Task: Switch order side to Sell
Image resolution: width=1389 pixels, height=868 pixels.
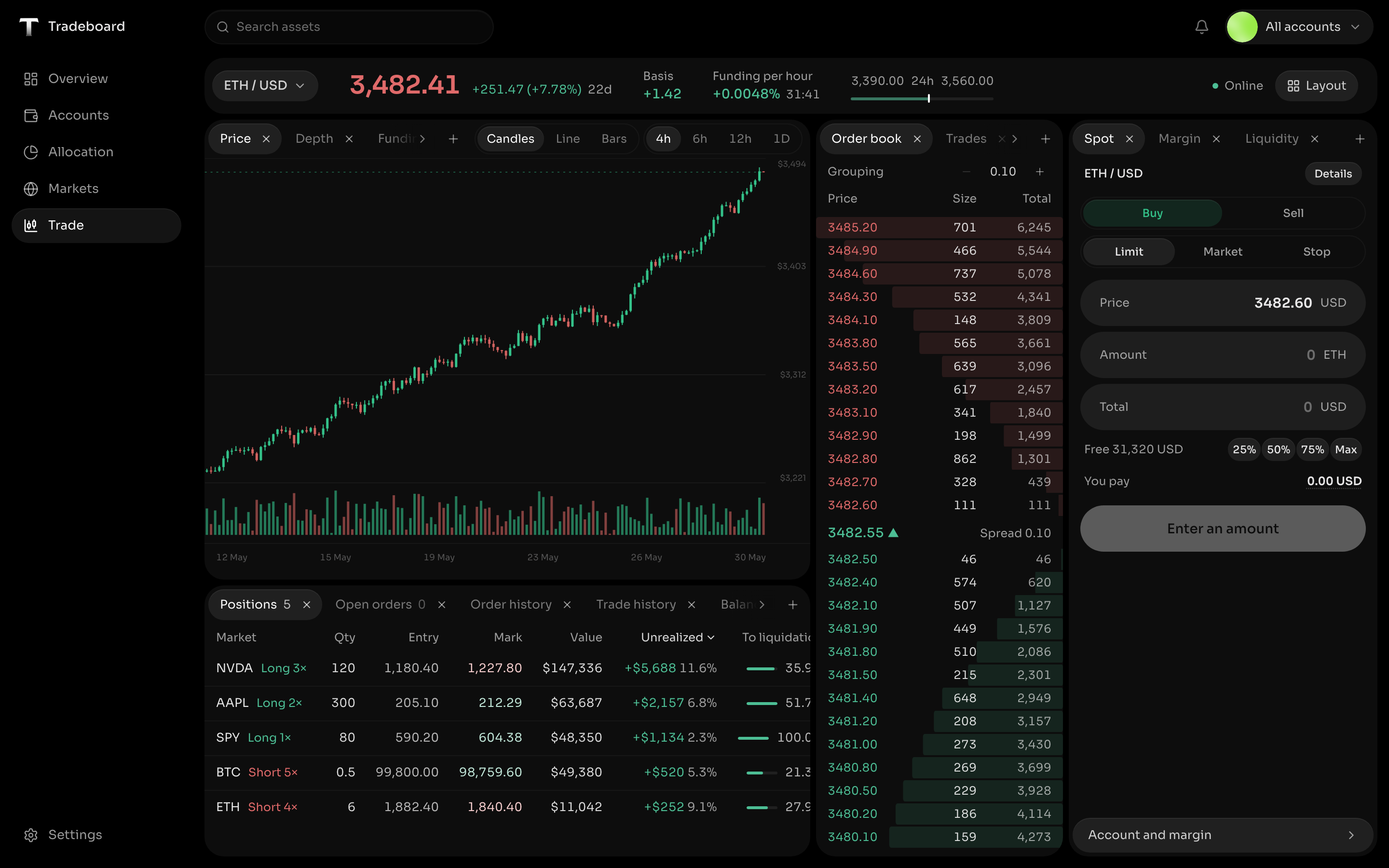Action: tap(1293, 213)
